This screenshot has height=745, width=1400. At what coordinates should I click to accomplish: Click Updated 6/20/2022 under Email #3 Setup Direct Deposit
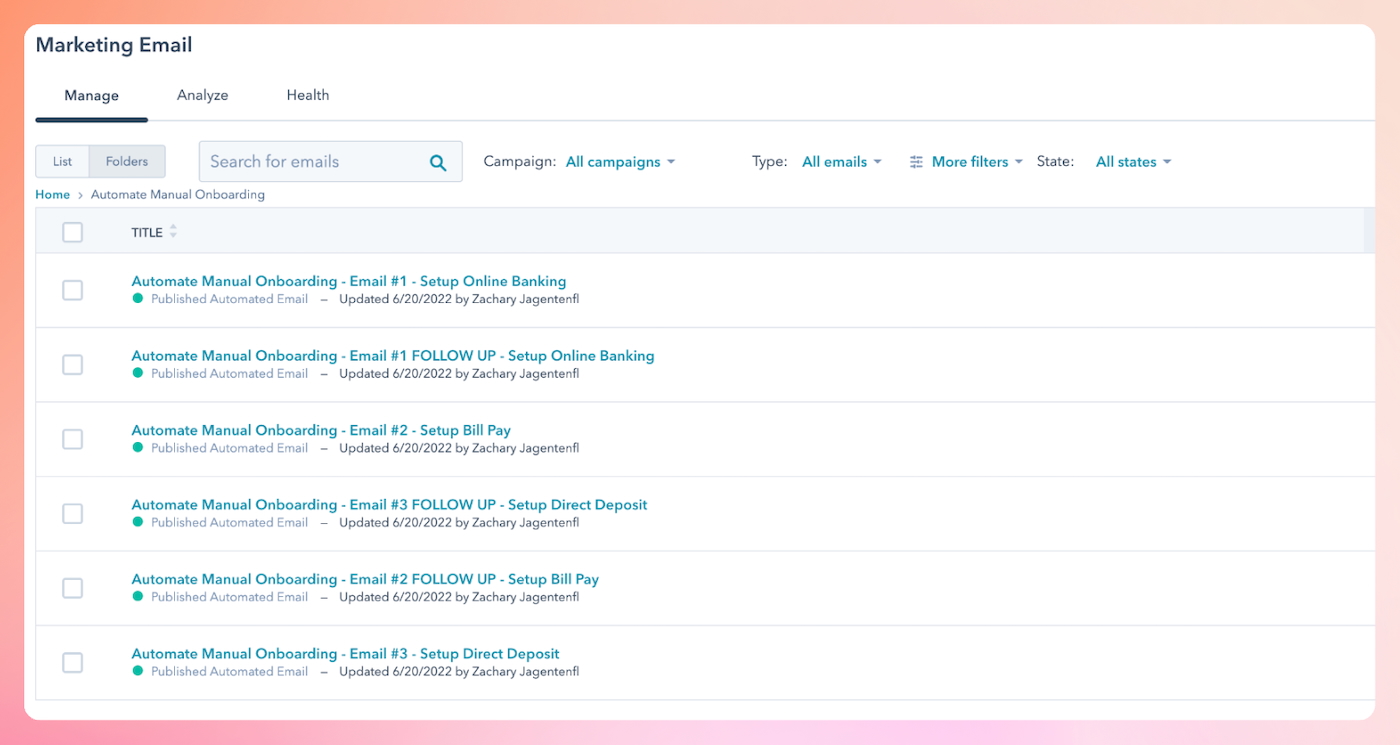click(x=459, y=672)
